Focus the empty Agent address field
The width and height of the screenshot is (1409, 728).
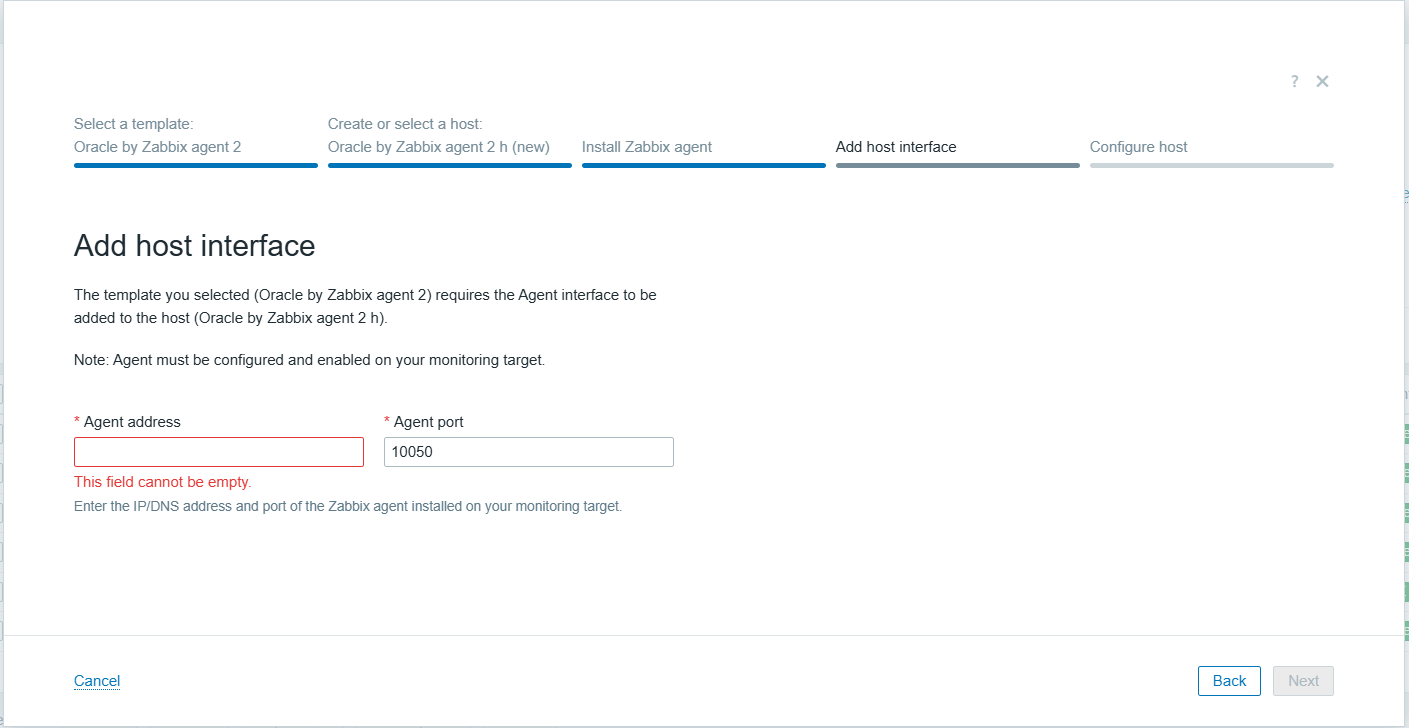(219, 452)
